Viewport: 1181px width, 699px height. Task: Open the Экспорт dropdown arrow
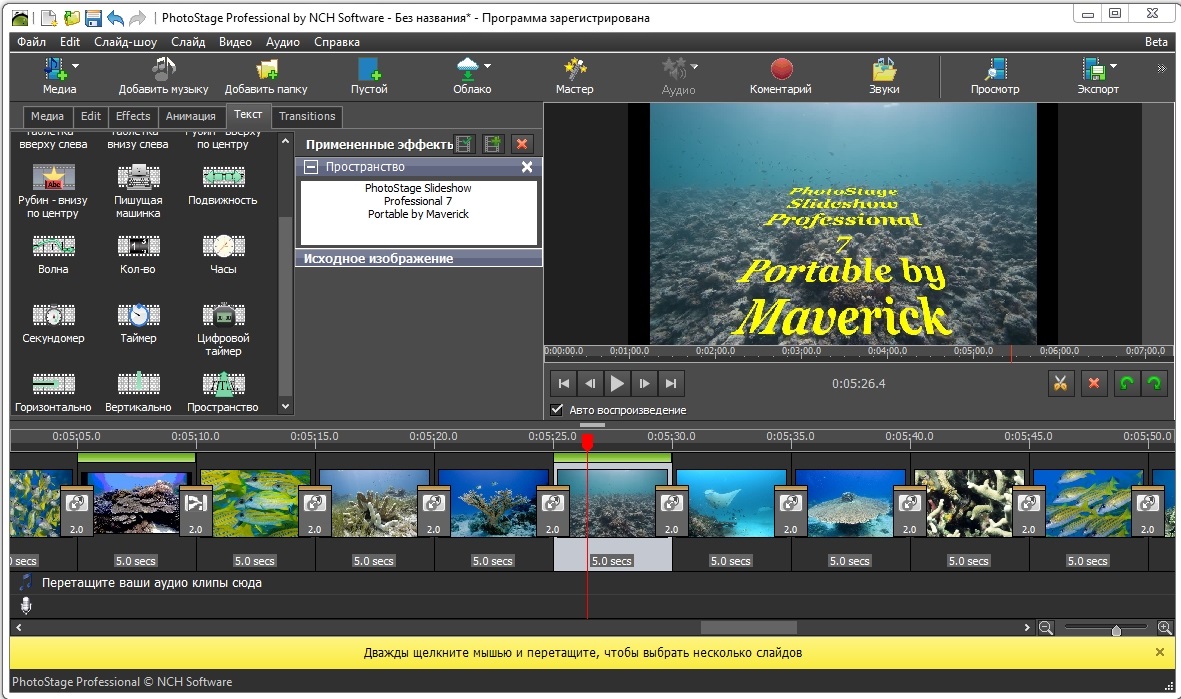[x=1113, y=66]
